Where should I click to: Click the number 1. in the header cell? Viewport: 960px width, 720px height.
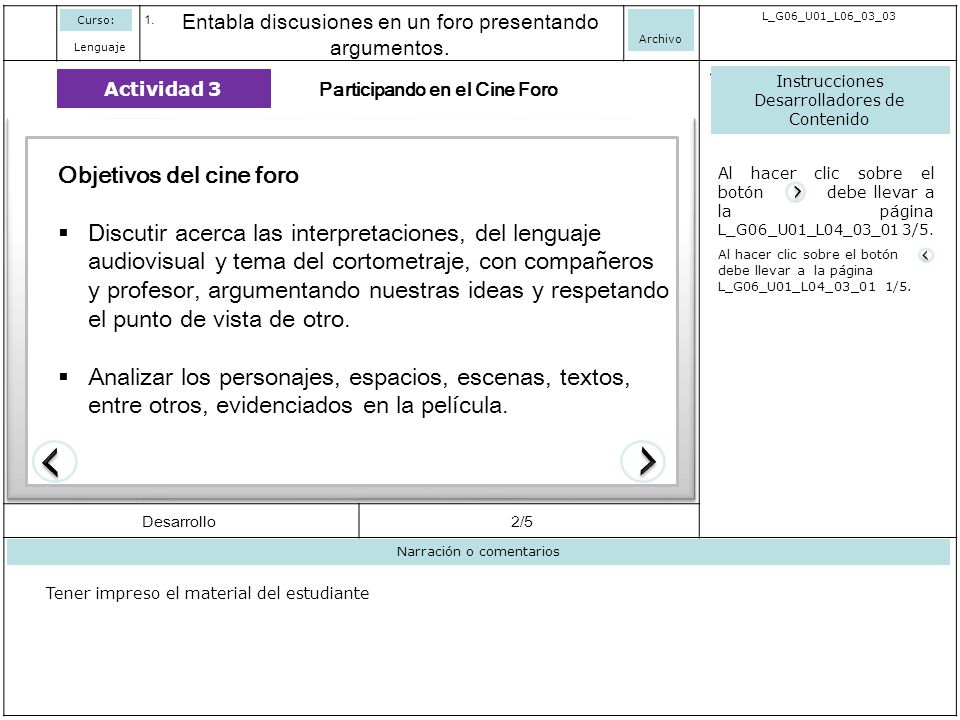(x=149, y=20)
